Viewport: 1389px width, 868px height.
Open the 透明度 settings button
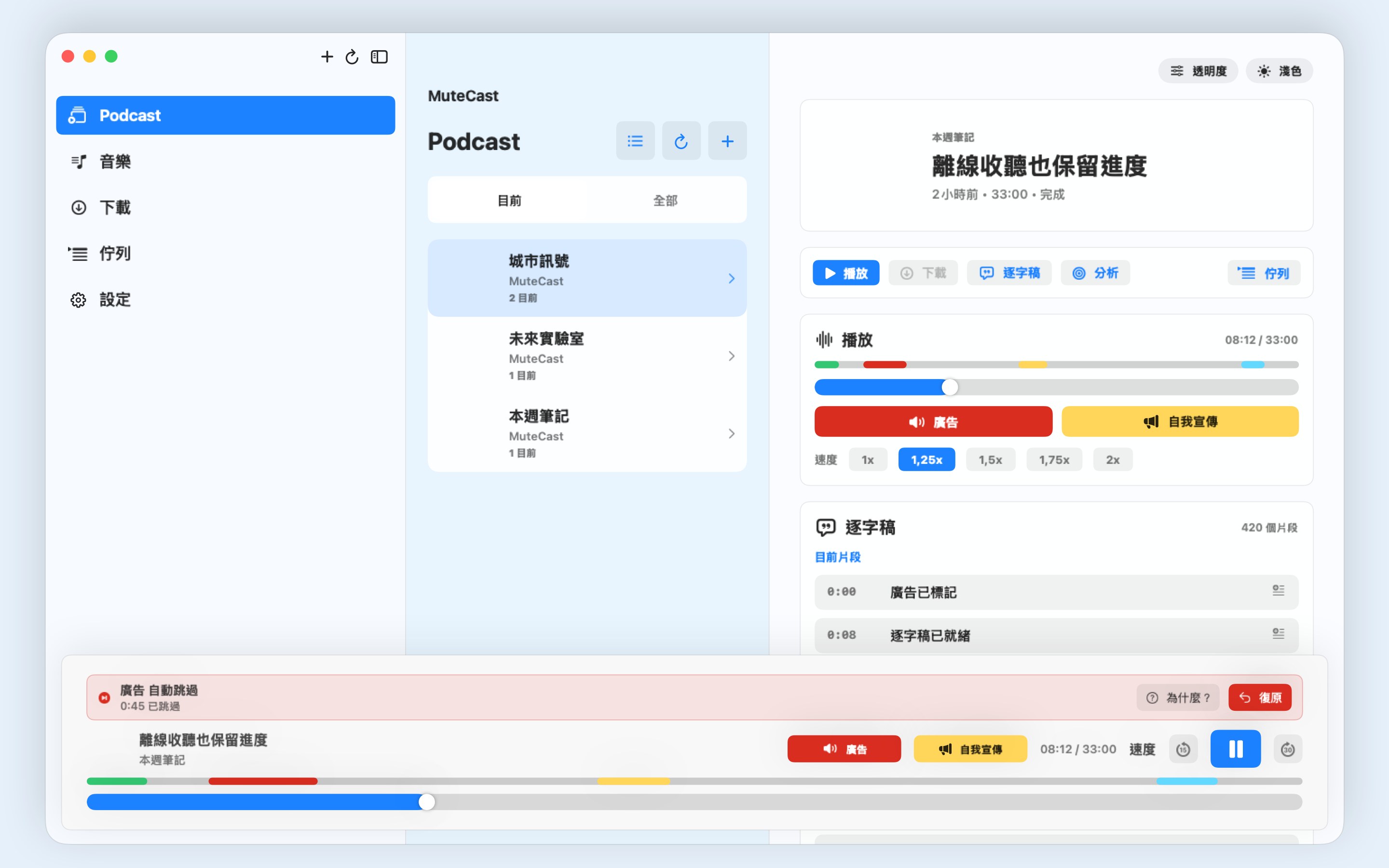click(x=1198, y=70)
